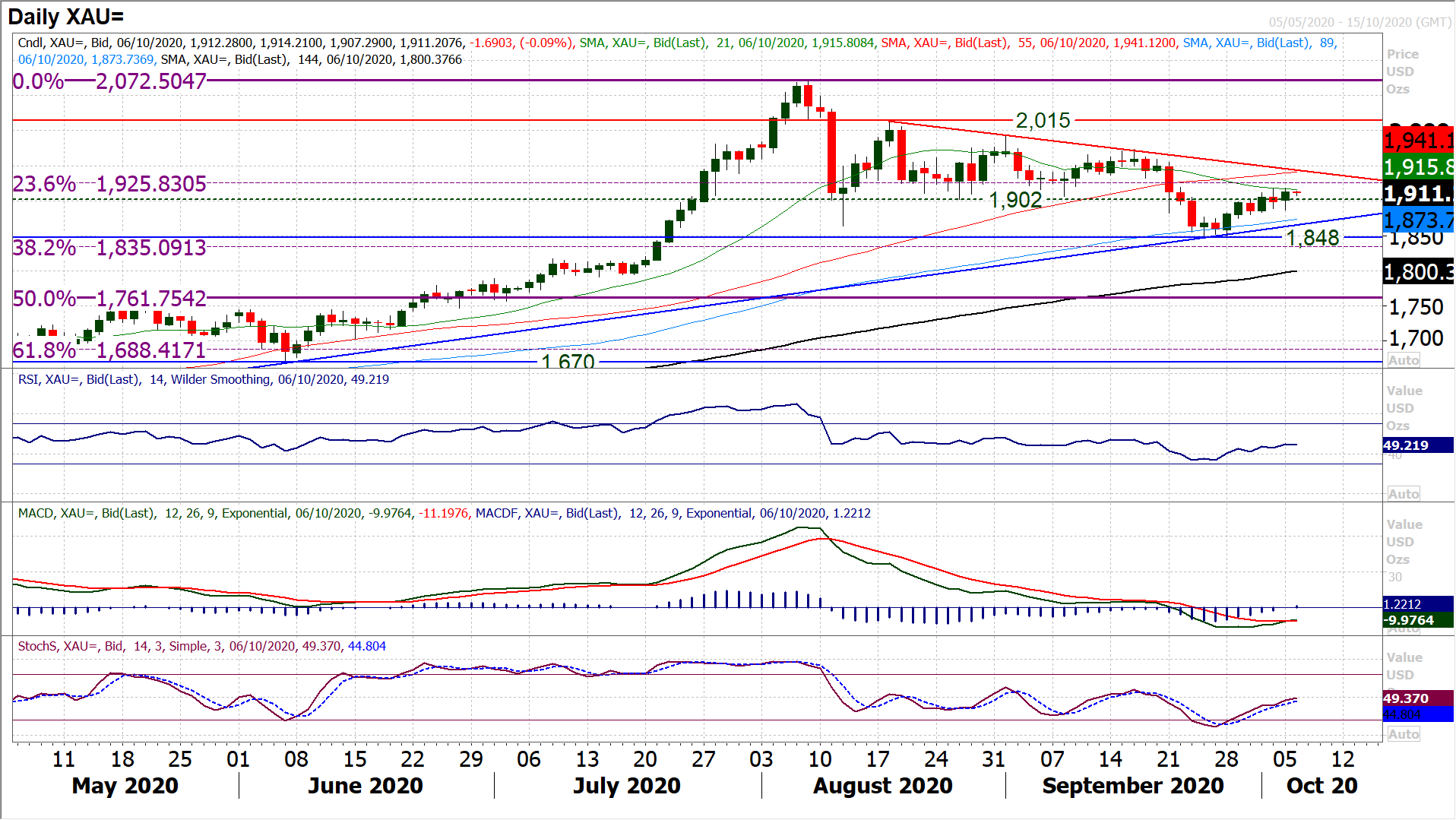Click the May 2020 month label on time axis

(x=125, y=786)
